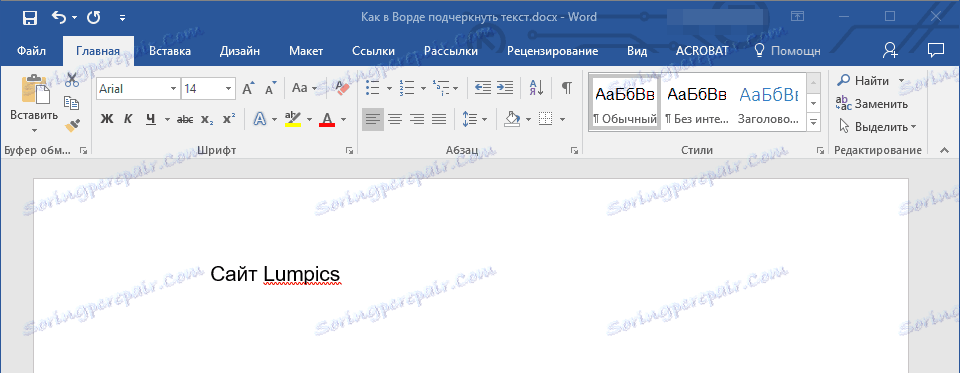
Task: Toggle superscript x² formatting
Action: tap(228, 119)
